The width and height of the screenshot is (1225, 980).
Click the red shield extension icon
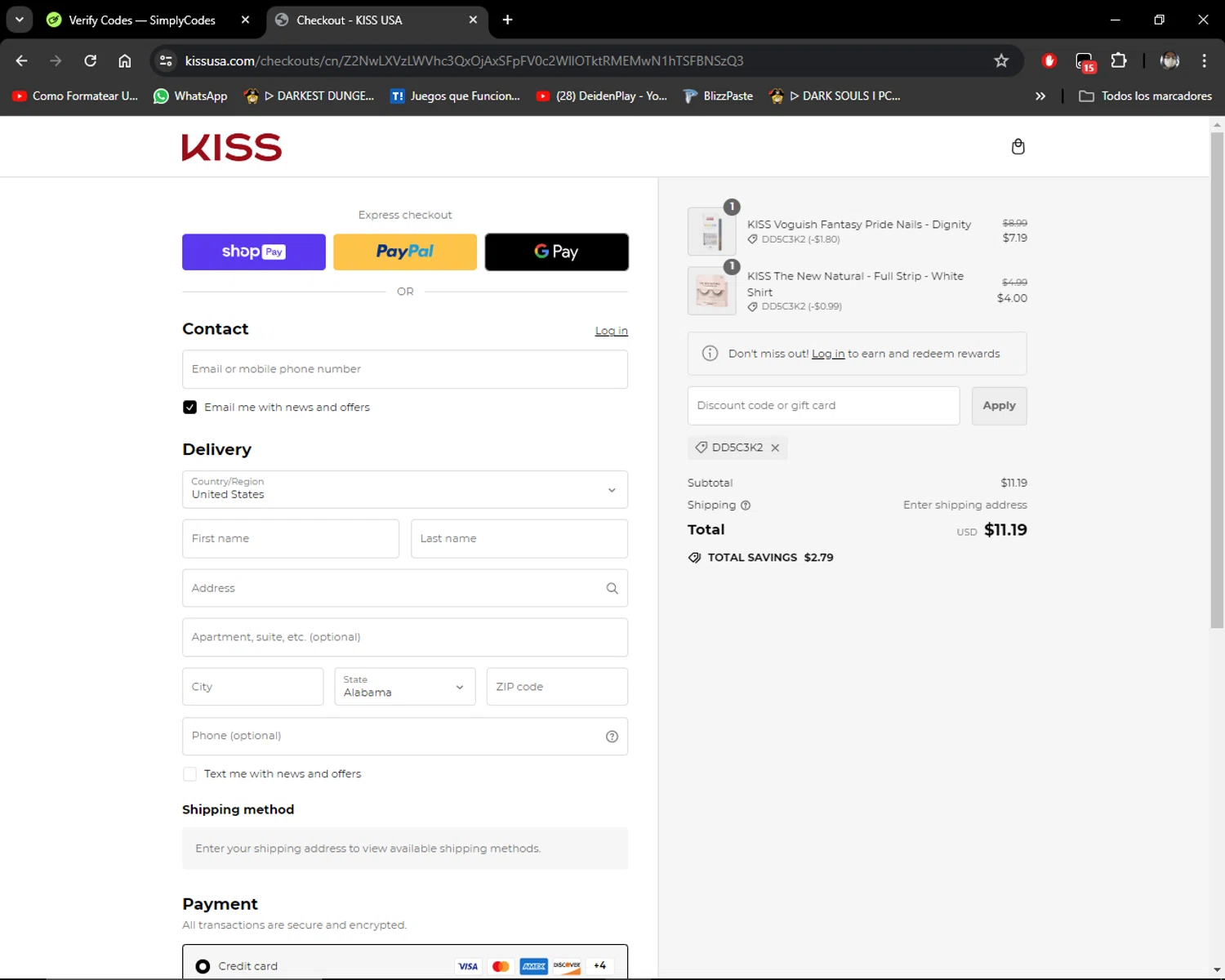1049,60
